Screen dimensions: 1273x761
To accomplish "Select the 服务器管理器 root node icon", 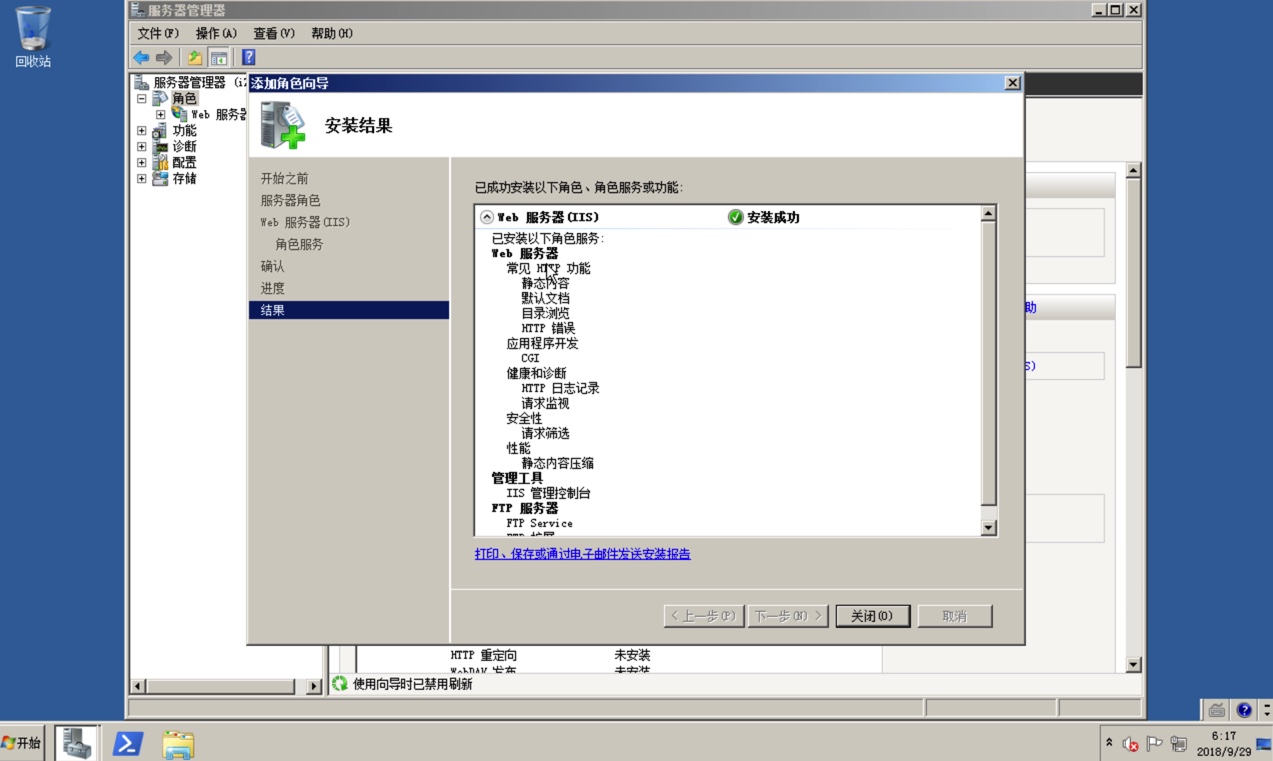I will [142, 82].
